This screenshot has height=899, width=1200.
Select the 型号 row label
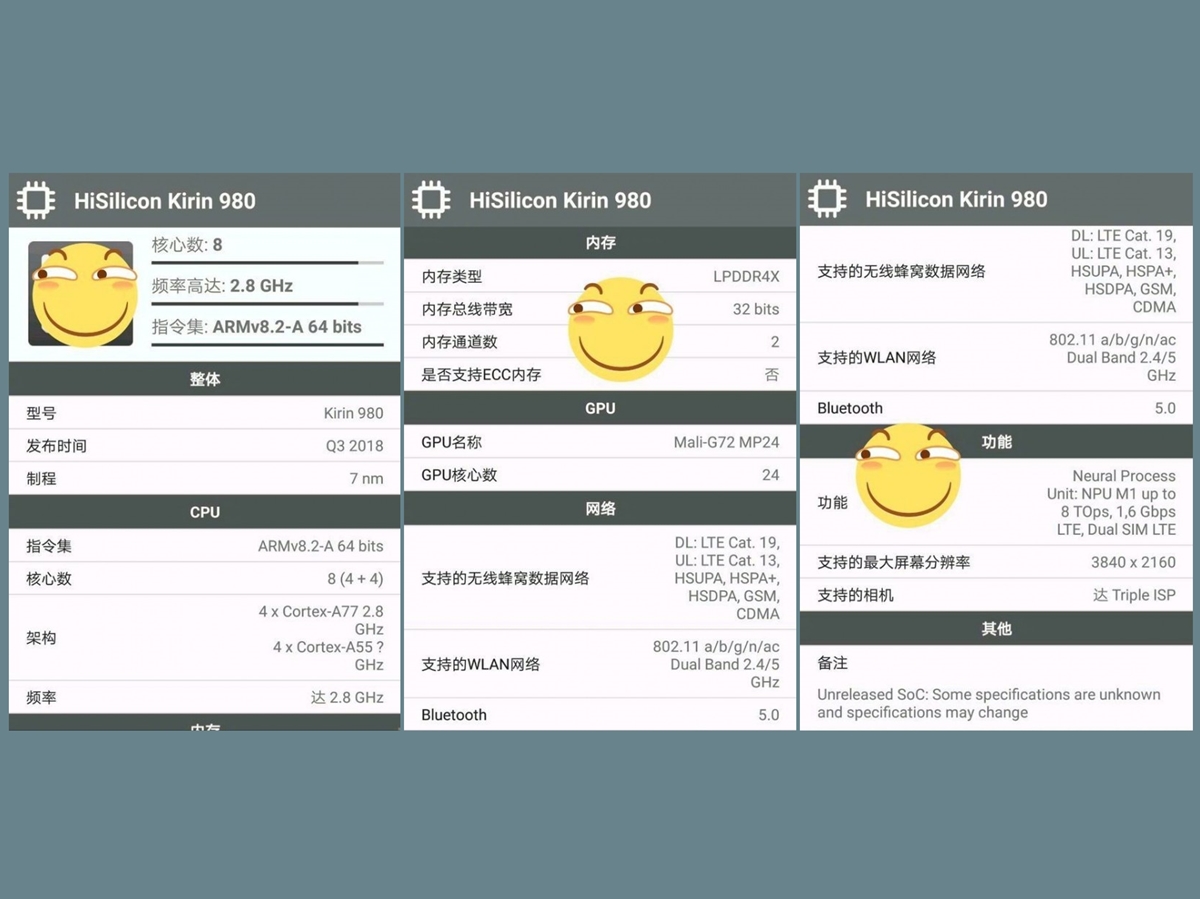(41, 413)
